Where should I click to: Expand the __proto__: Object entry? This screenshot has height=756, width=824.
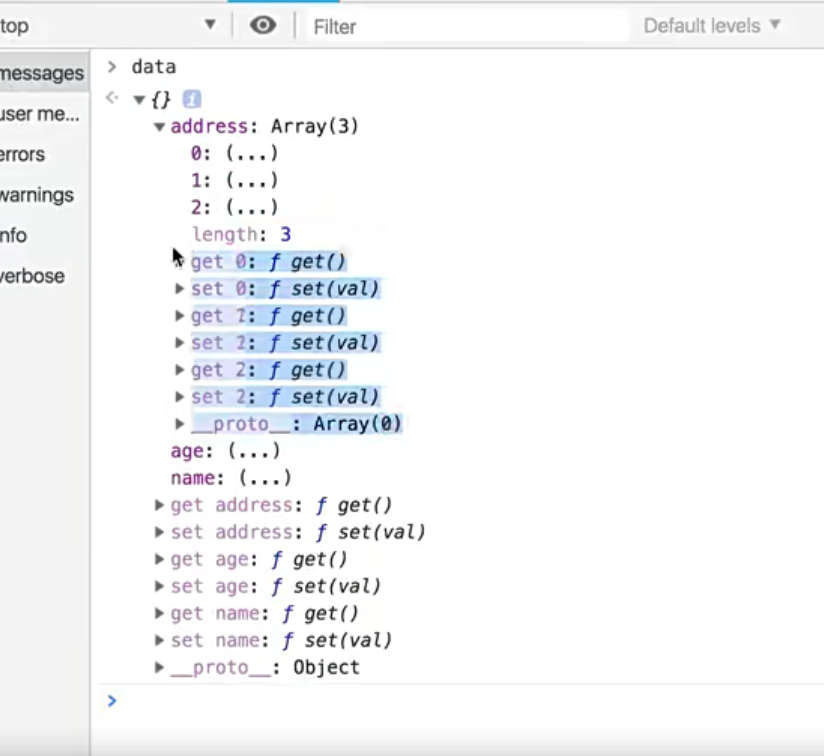(x=160, y=667)
